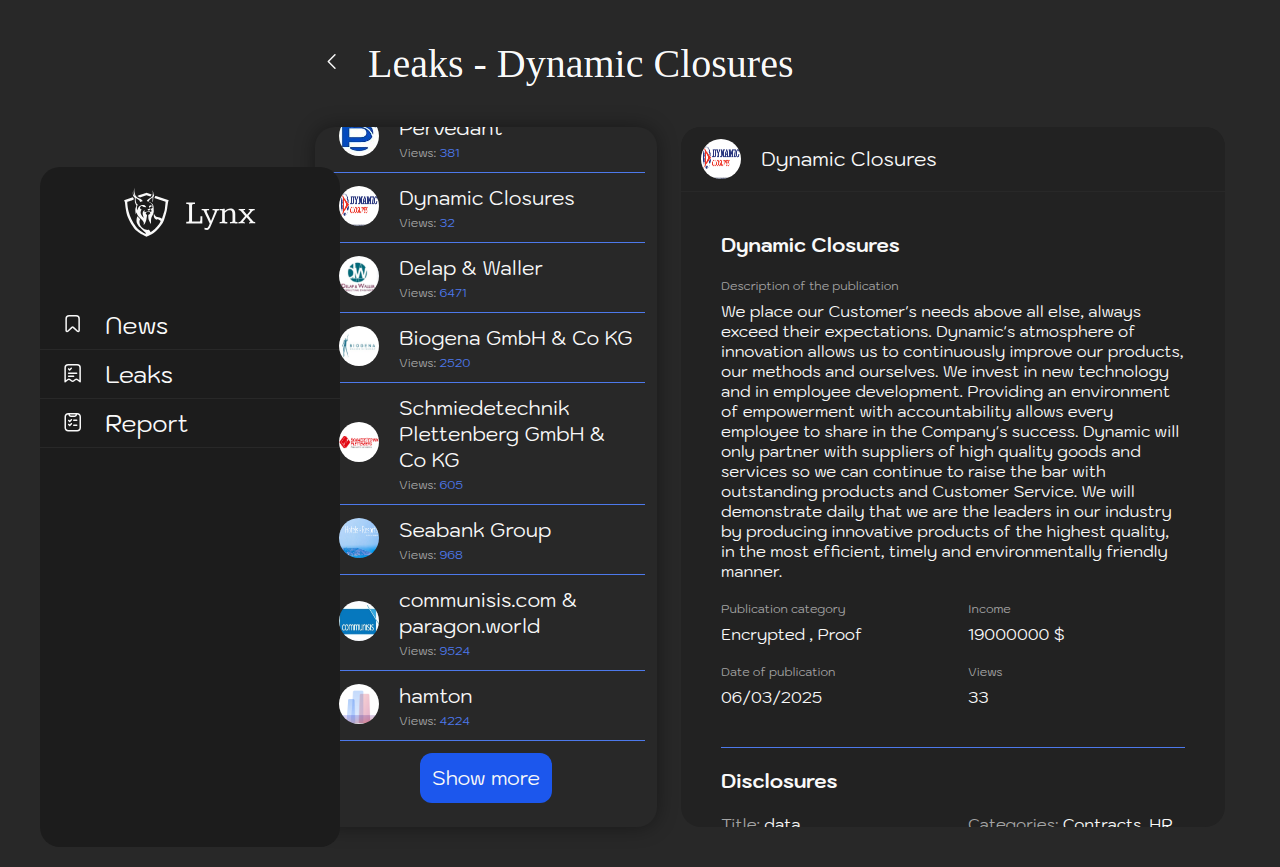
Task: Click the checklist icon next to Report
Action: [72, 423]
